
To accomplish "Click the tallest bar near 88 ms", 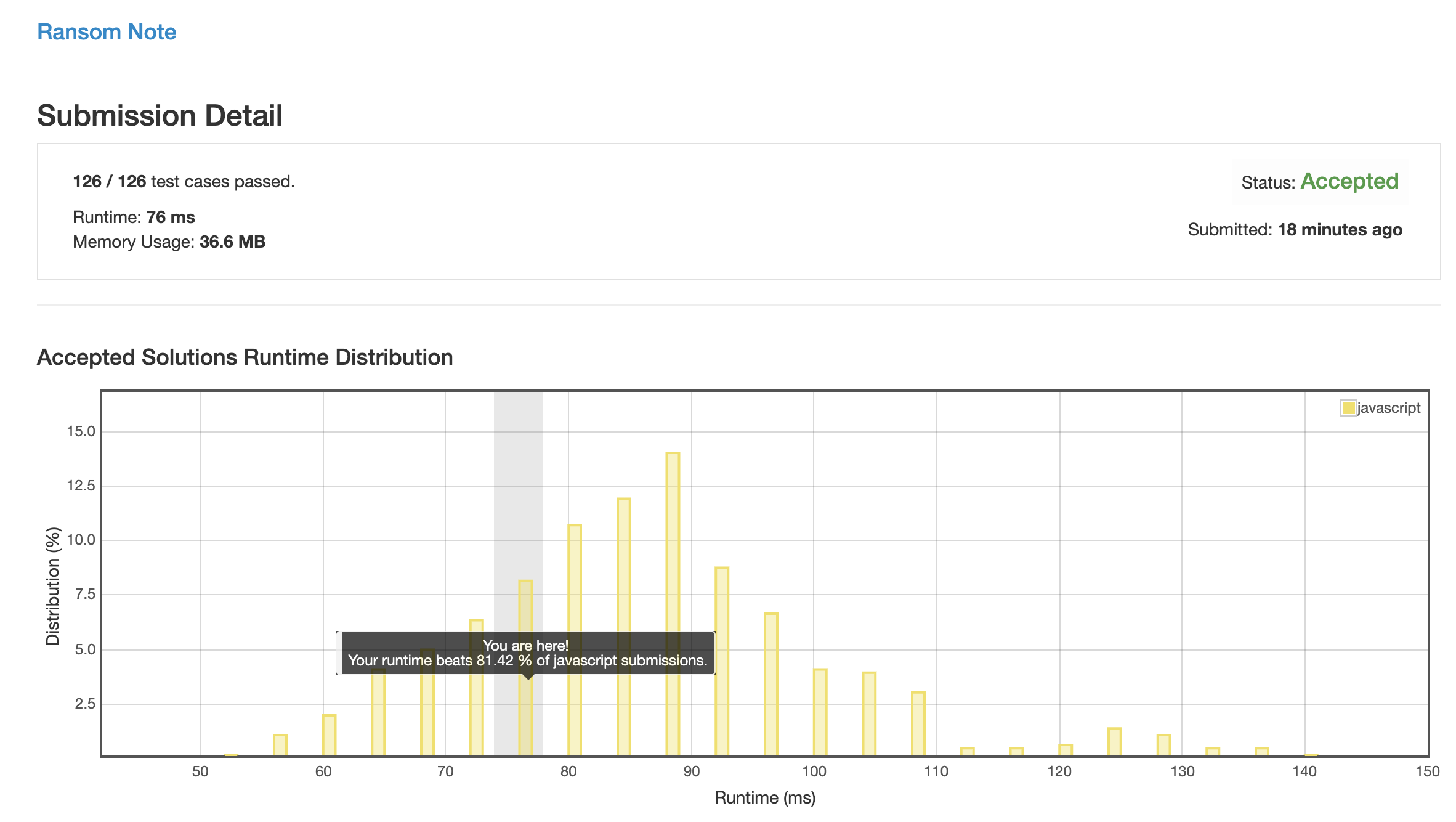I will click(673, 604).
